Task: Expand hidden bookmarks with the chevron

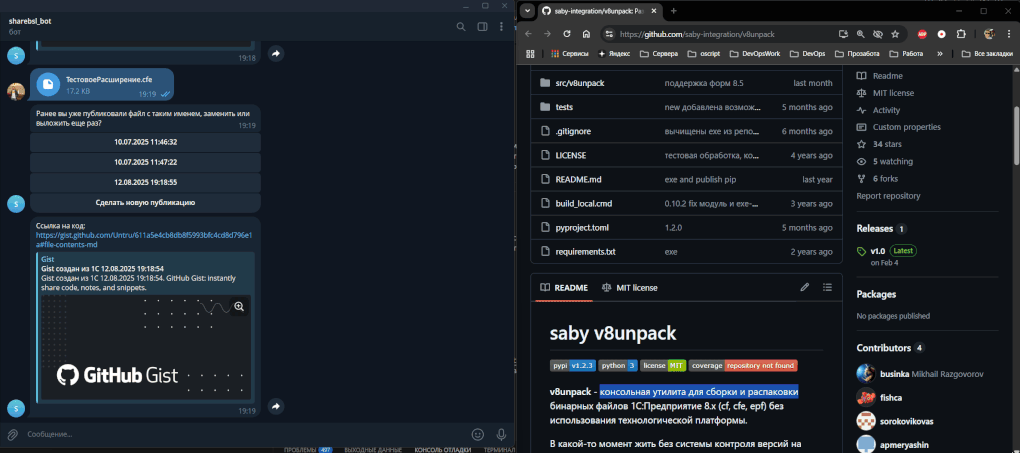Action: 940,53
